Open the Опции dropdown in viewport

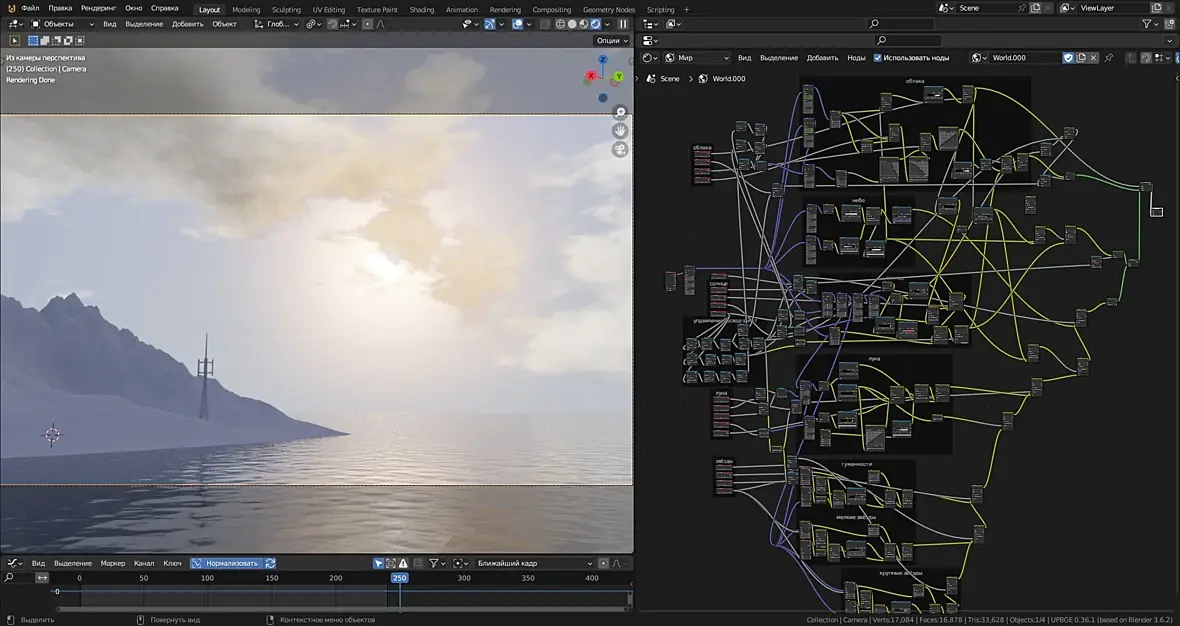point(611,41)
